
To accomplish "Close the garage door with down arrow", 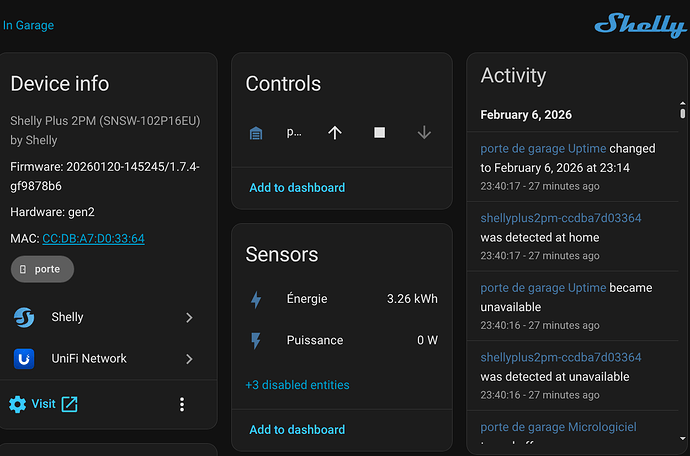I will tap(423, 133).
